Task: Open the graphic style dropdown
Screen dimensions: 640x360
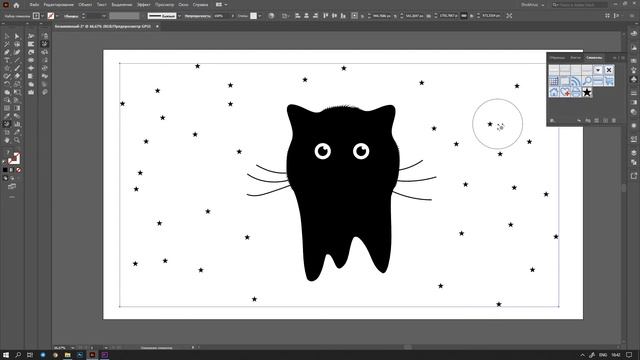Action: [x=260, y=16]
